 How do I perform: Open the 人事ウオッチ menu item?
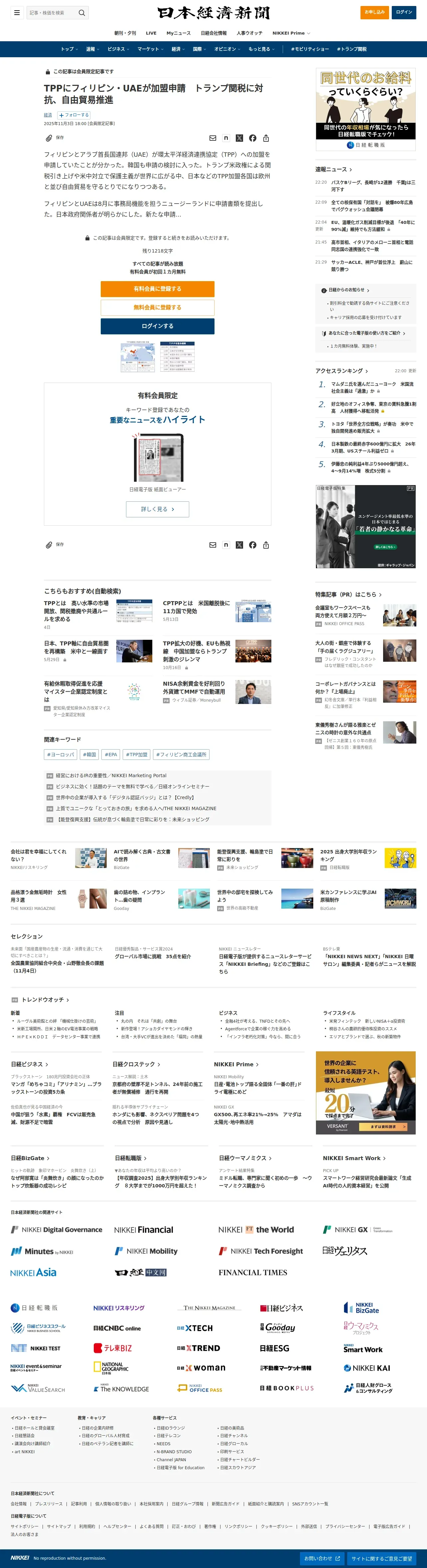pos(249,33)
